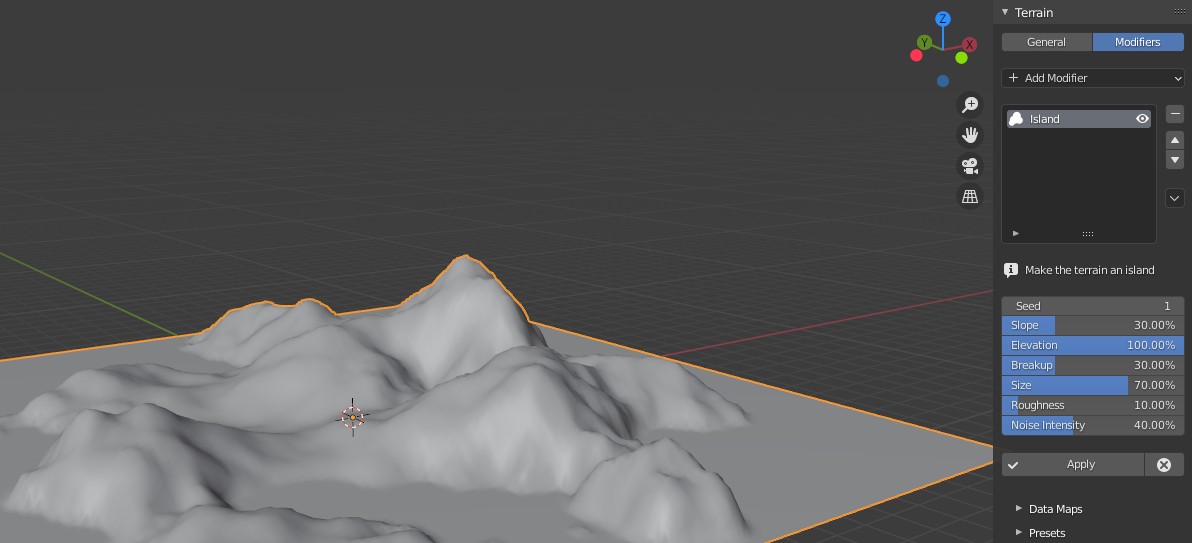Click the red X axis gizmo handle
Viewport: 1192px width, 543px height.
[x=969, y=45]
